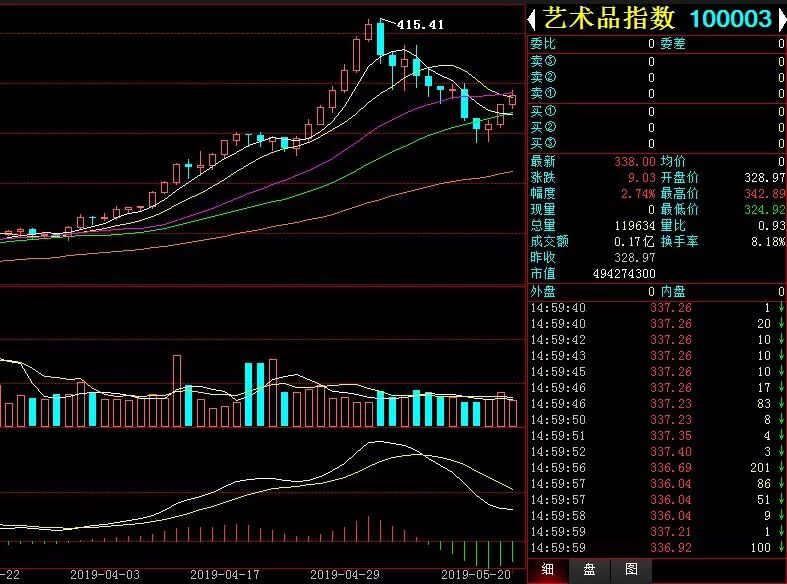Select the 14:59:51 tick at 337.35
Viewport: 787px width, 584px height.
657,436
